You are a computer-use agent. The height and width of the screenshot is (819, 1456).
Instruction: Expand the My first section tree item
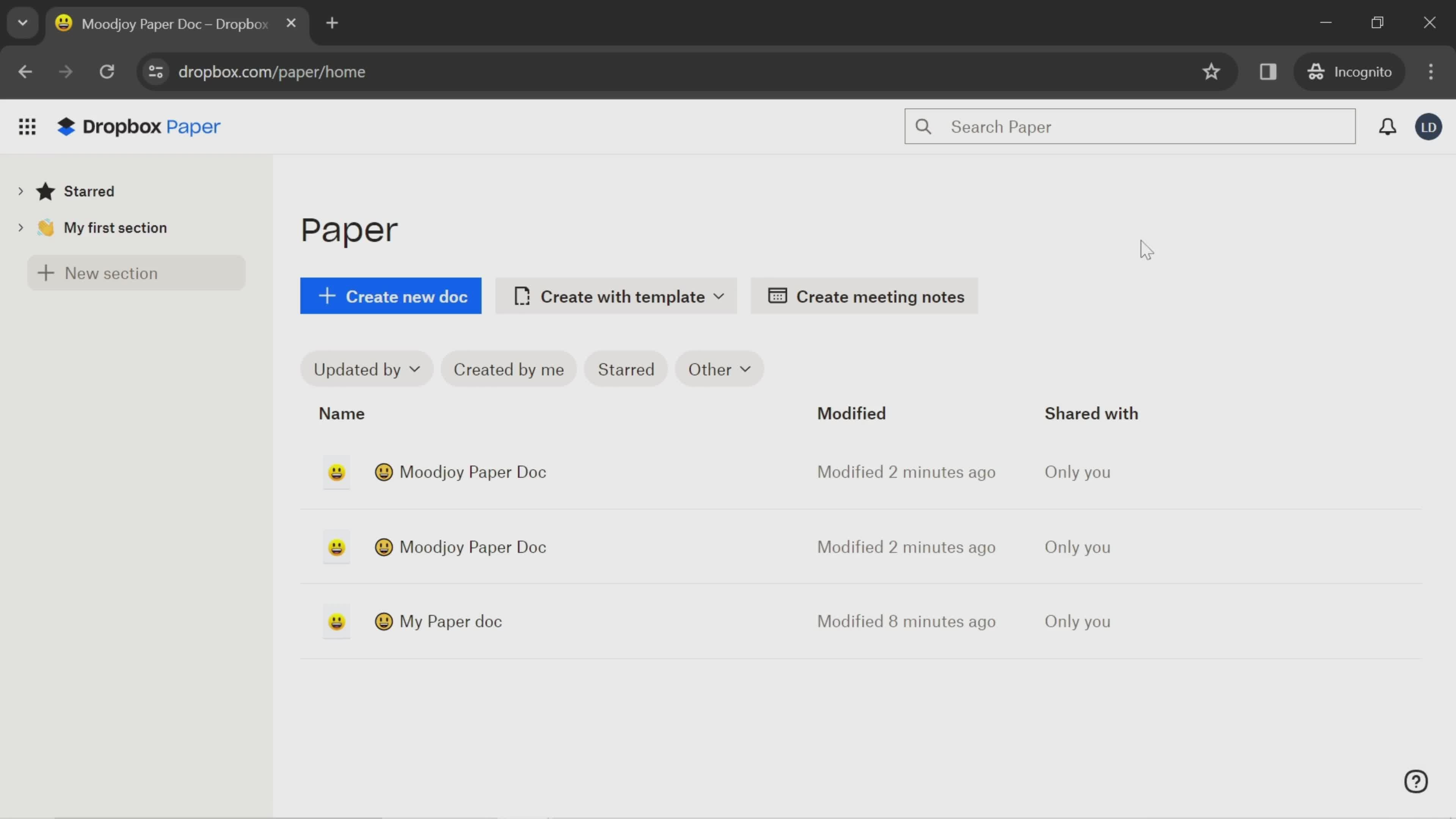[x=20, y=227]
